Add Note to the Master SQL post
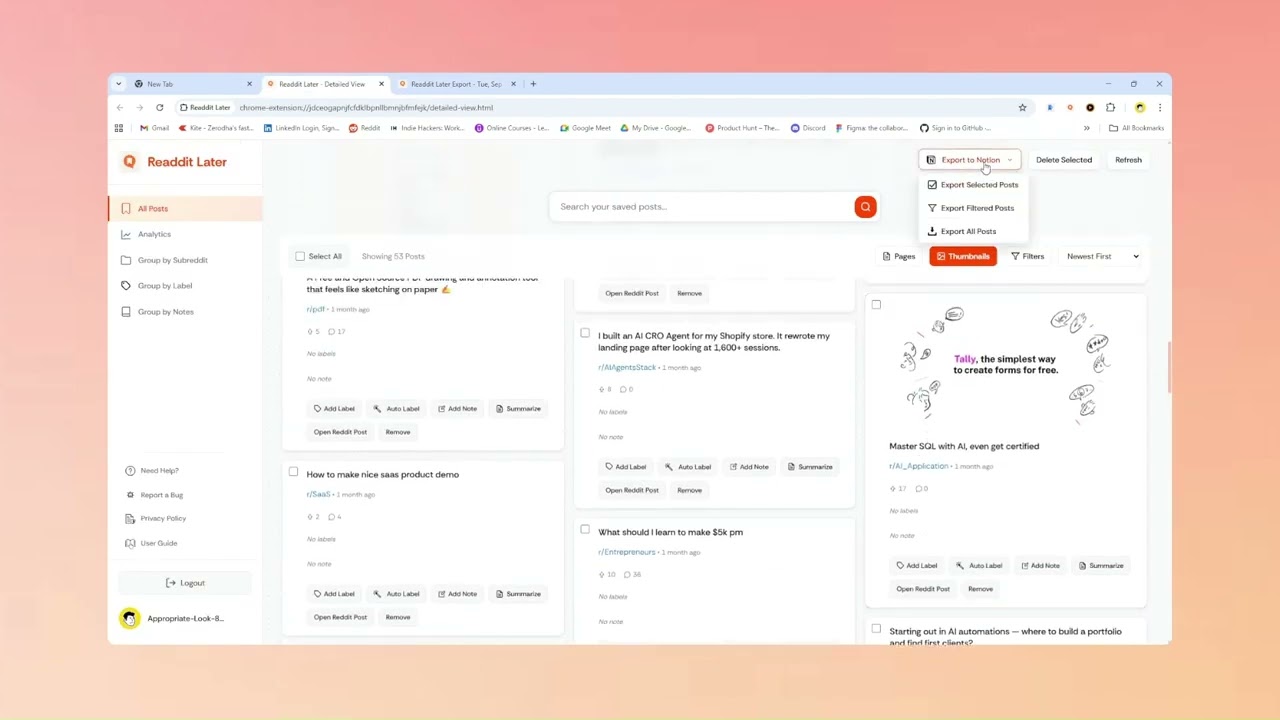 pyautogui.click(x=1039, y=566)
